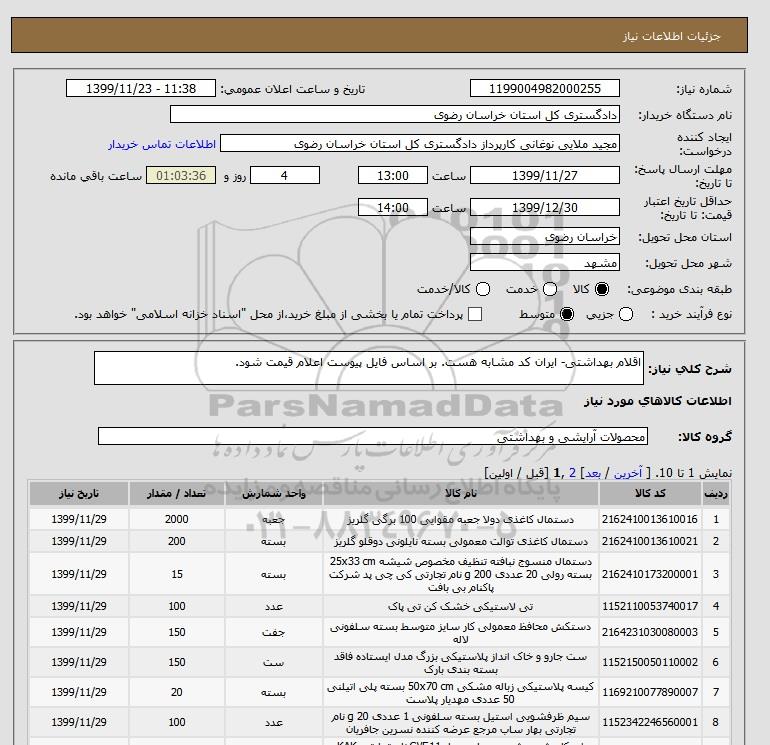Click the unit cell ست
The height and width of the screenshot is (745, 770).
pyautogui.click(x=274, y=662)
